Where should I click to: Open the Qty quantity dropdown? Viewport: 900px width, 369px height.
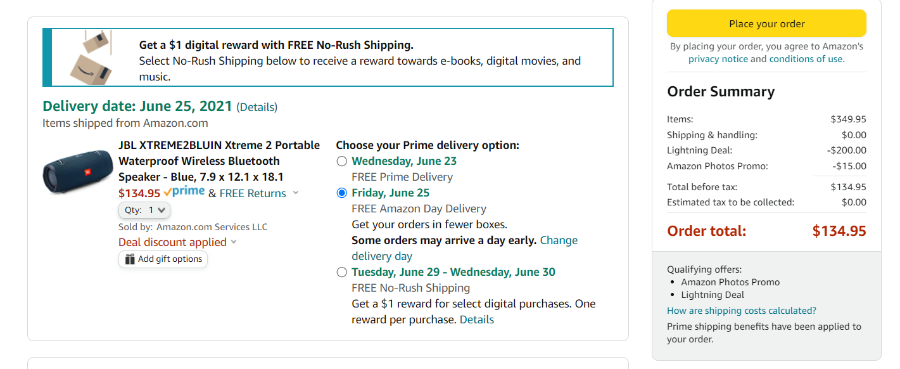[144, 210]
